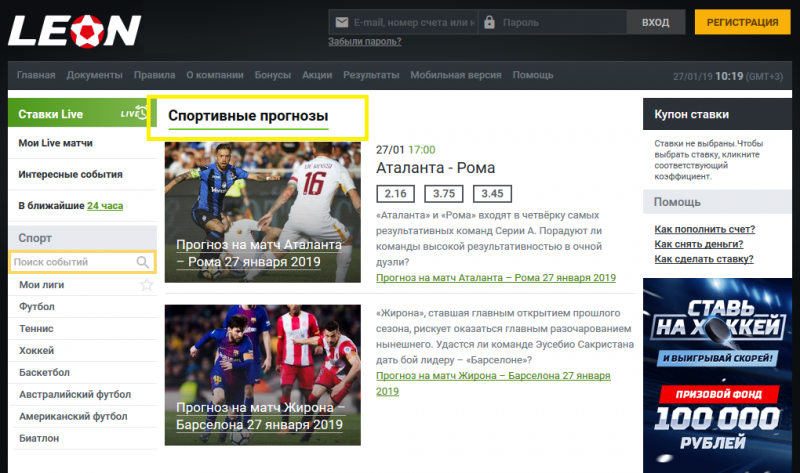Open Мобильная версия in the navigation bar
The image size is (800, 473).
[456, 75]
